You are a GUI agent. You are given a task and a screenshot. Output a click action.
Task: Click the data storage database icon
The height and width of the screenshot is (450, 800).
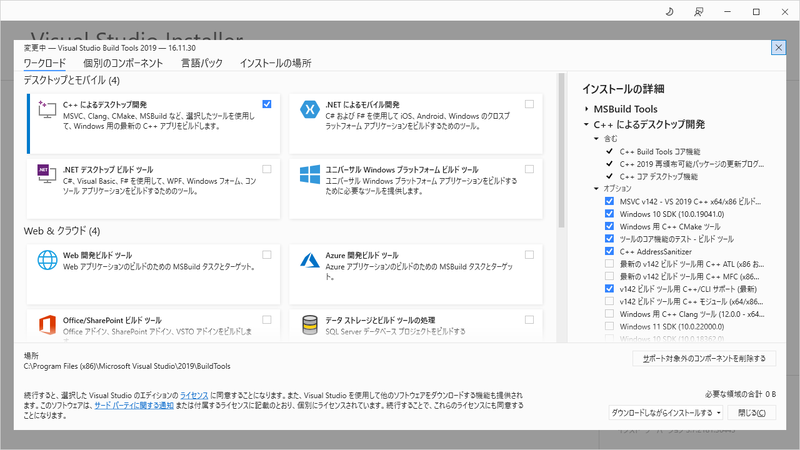310,325
